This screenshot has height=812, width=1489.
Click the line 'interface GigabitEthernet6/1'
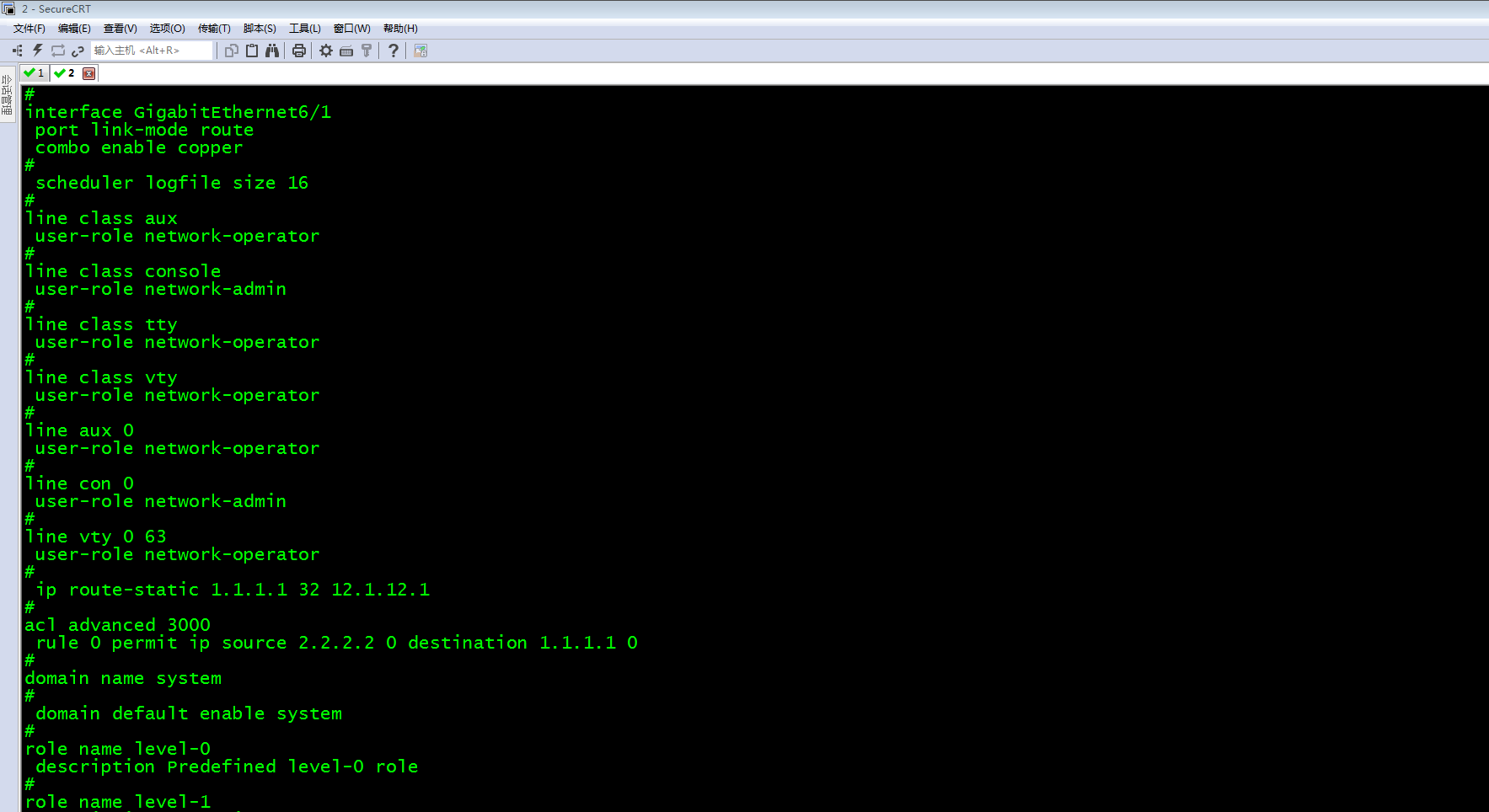(x=178, y=112)
